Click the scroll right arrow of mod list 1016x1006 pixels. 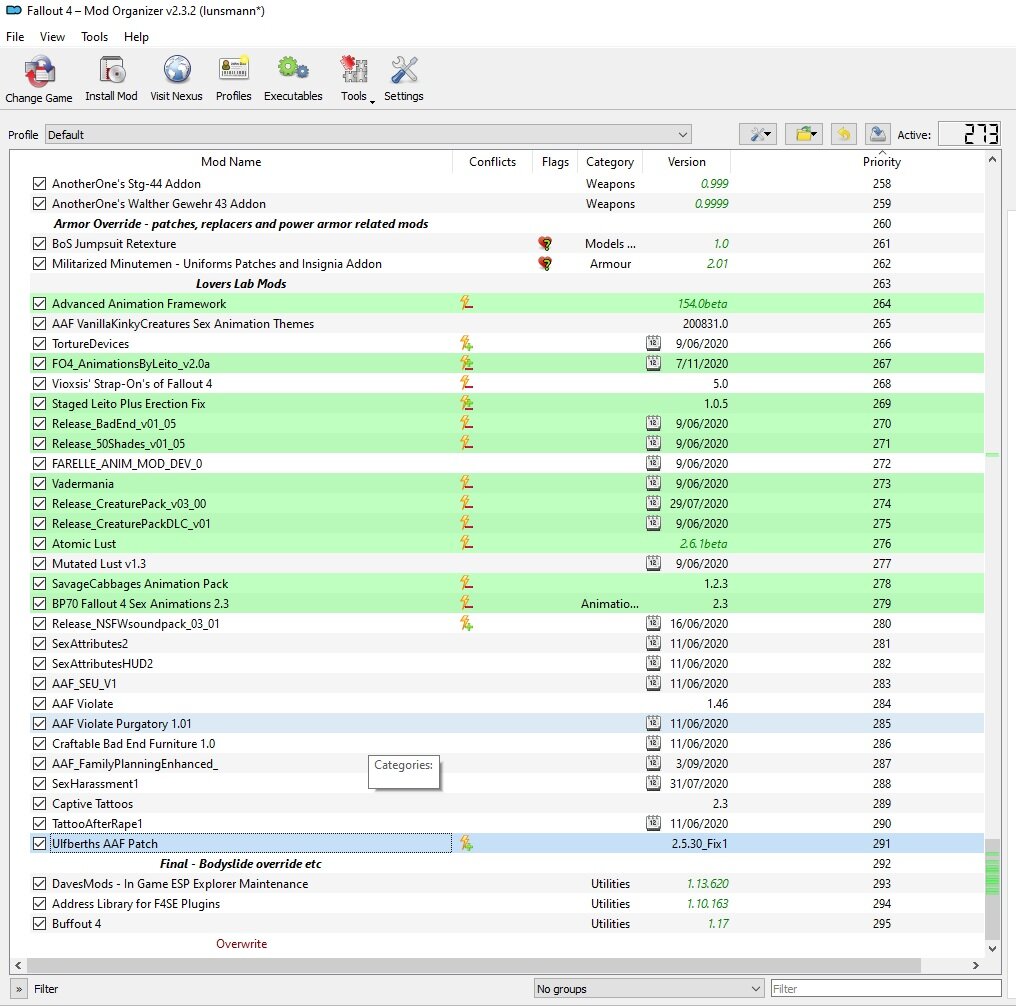(x=976, y=965)
